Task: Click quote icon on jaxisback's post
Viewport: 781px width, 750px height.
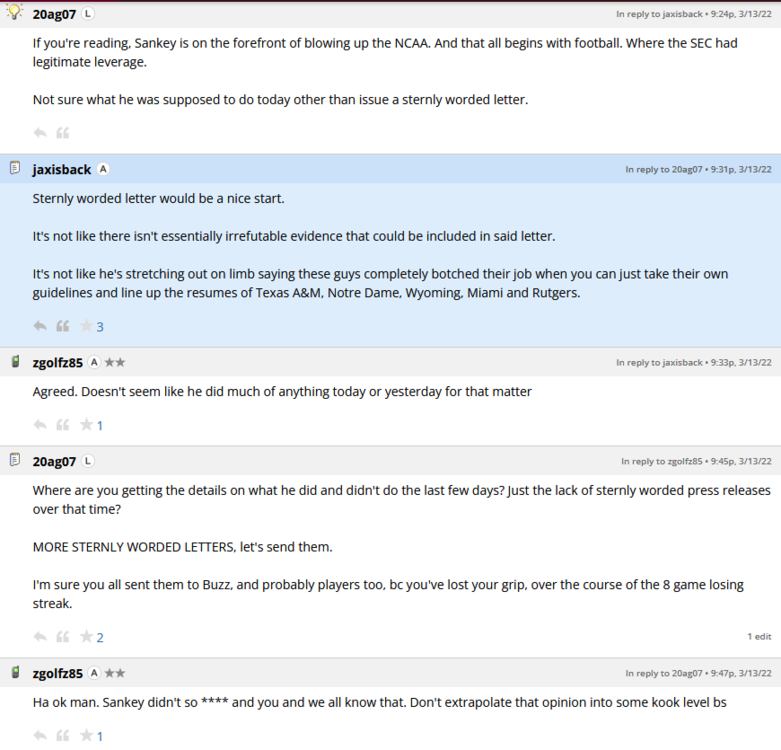Action: [63, 326]
